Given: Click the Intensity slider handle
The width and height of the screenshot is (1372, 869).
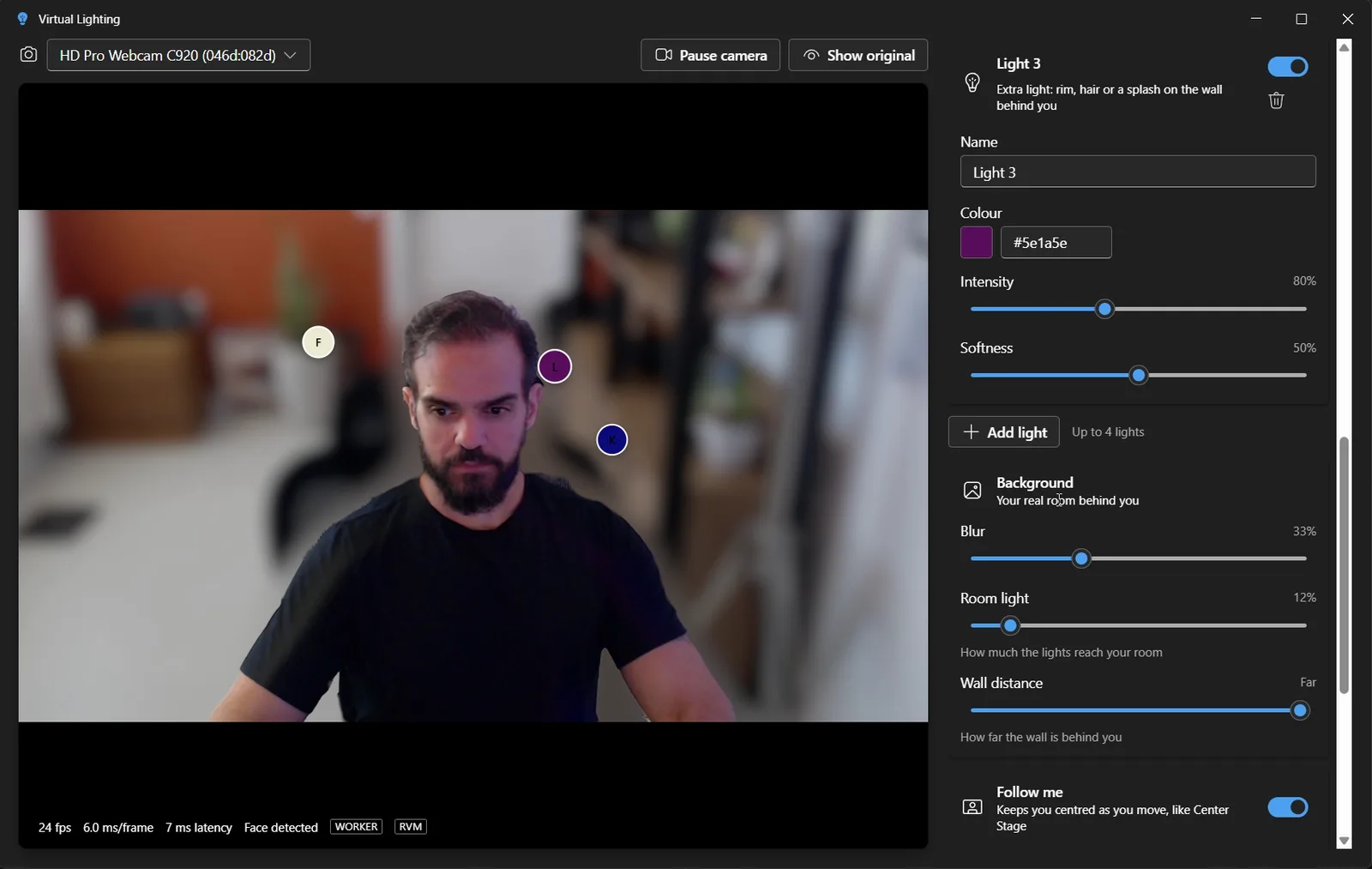Looking at the screenshot, I should [x=1105, y=309].
